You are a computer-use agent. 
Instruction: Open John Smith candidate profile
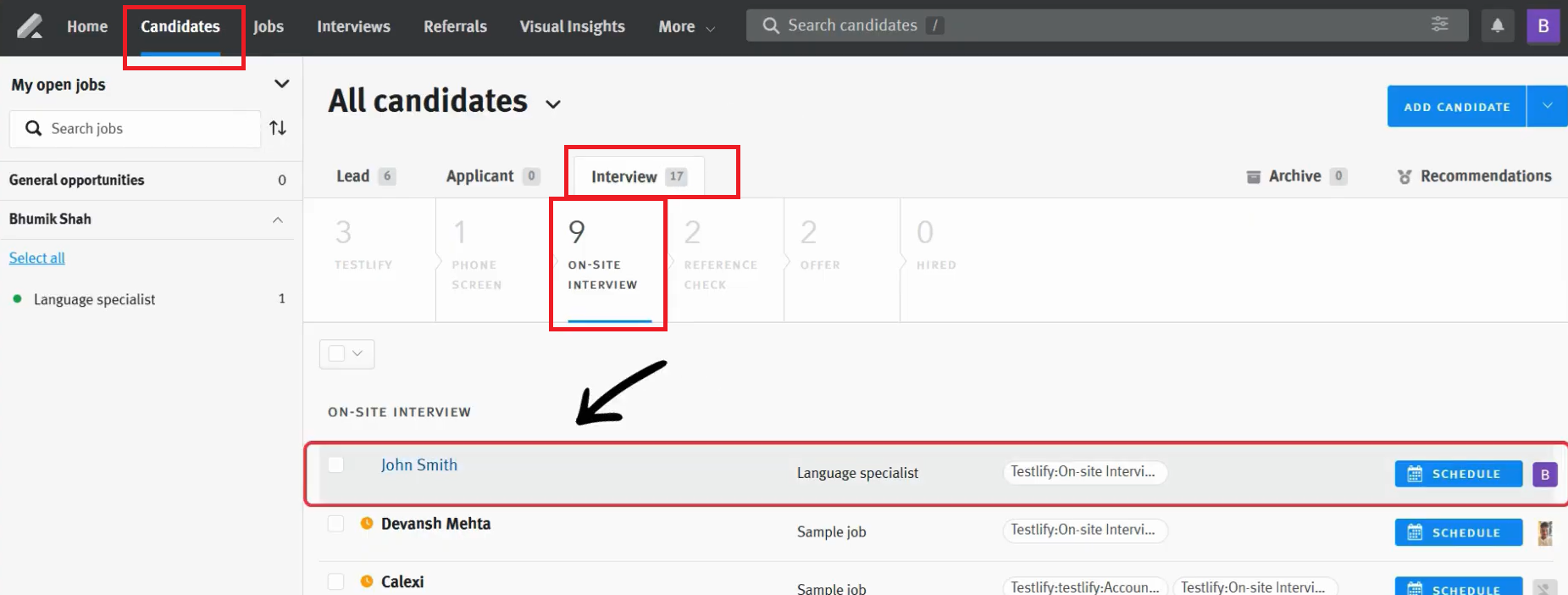(x=418, y=464)
